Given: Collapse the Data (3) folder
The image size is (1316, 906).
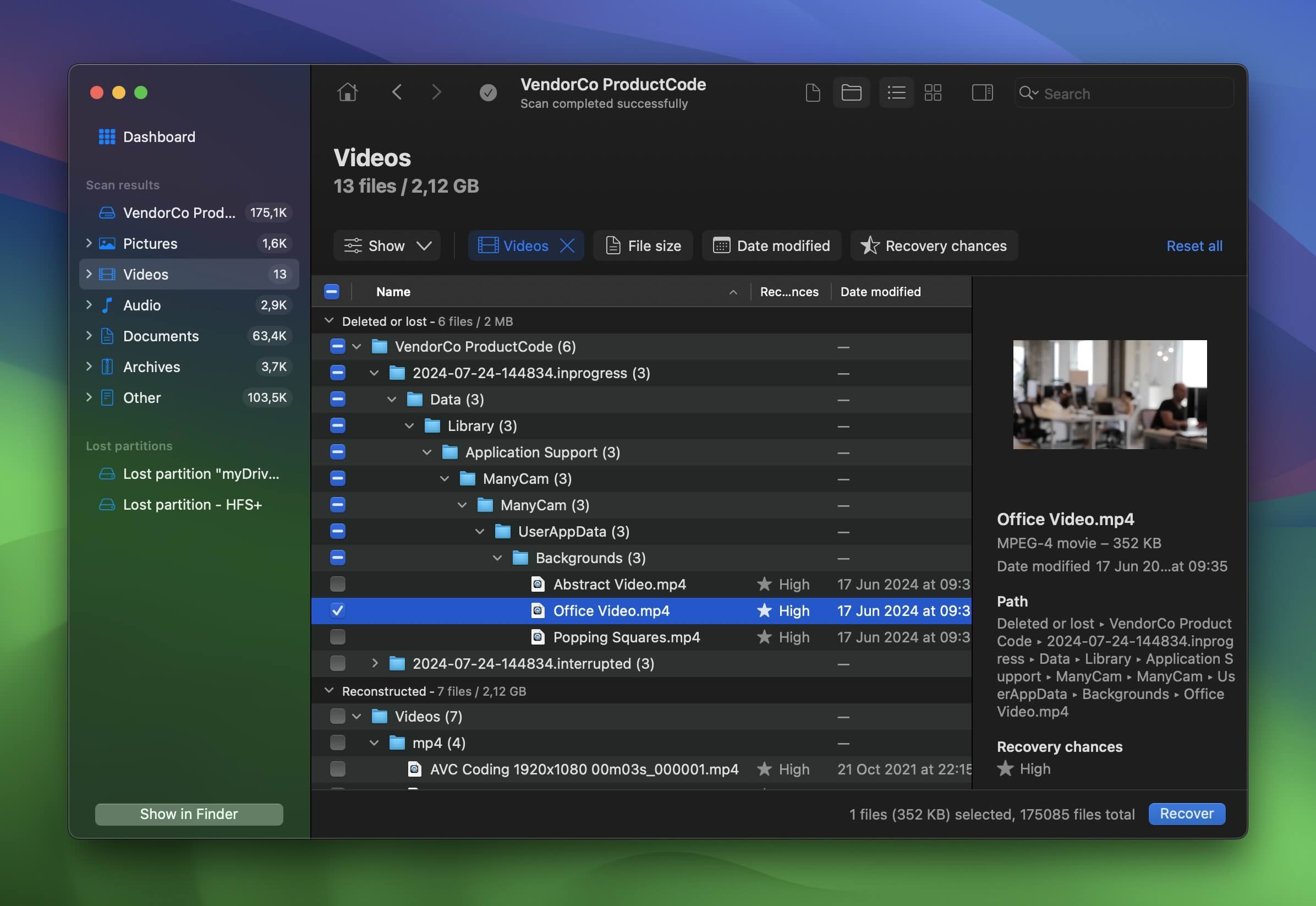Looking at the screenshot, I should pyautogui.click(x=391, y=399).
